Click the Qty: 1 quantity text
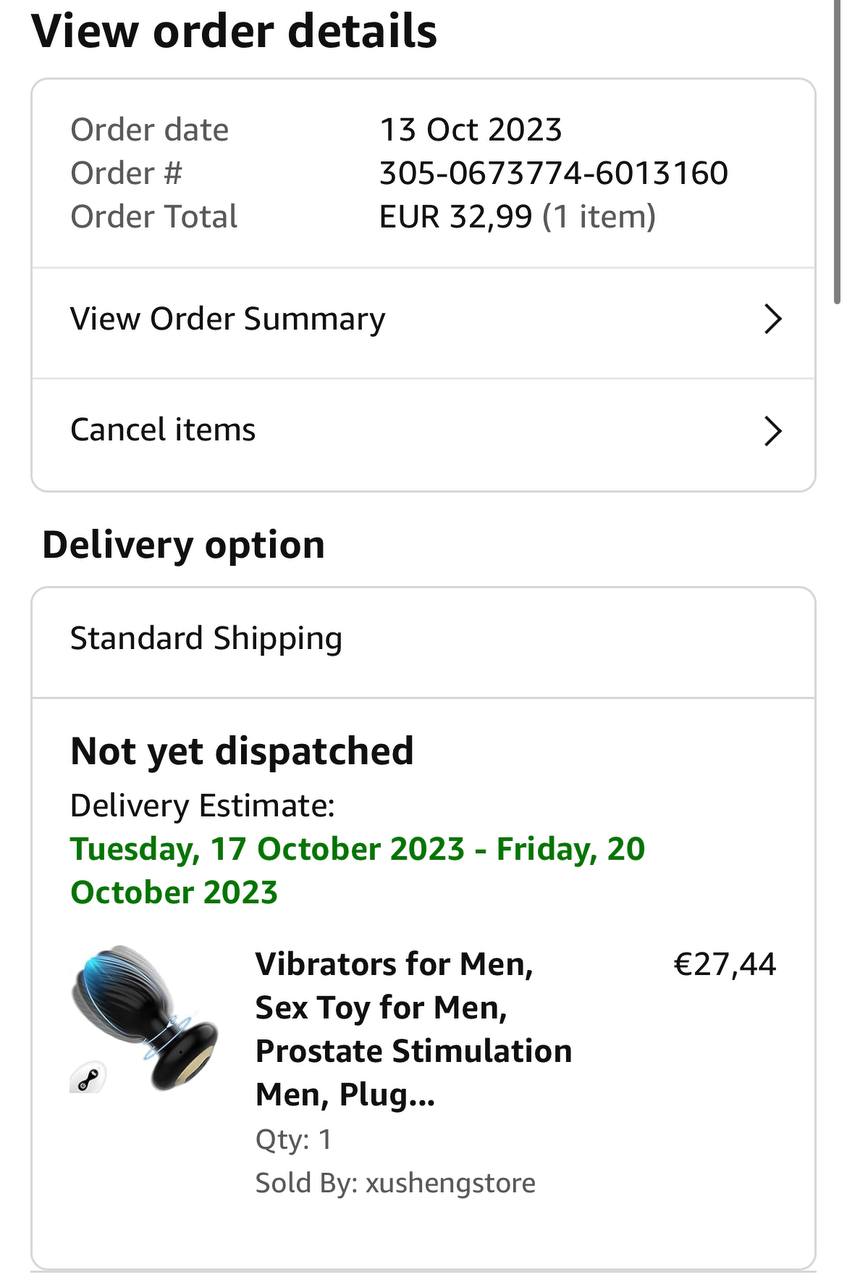 pyautogui.click(x=294, y=1140)
